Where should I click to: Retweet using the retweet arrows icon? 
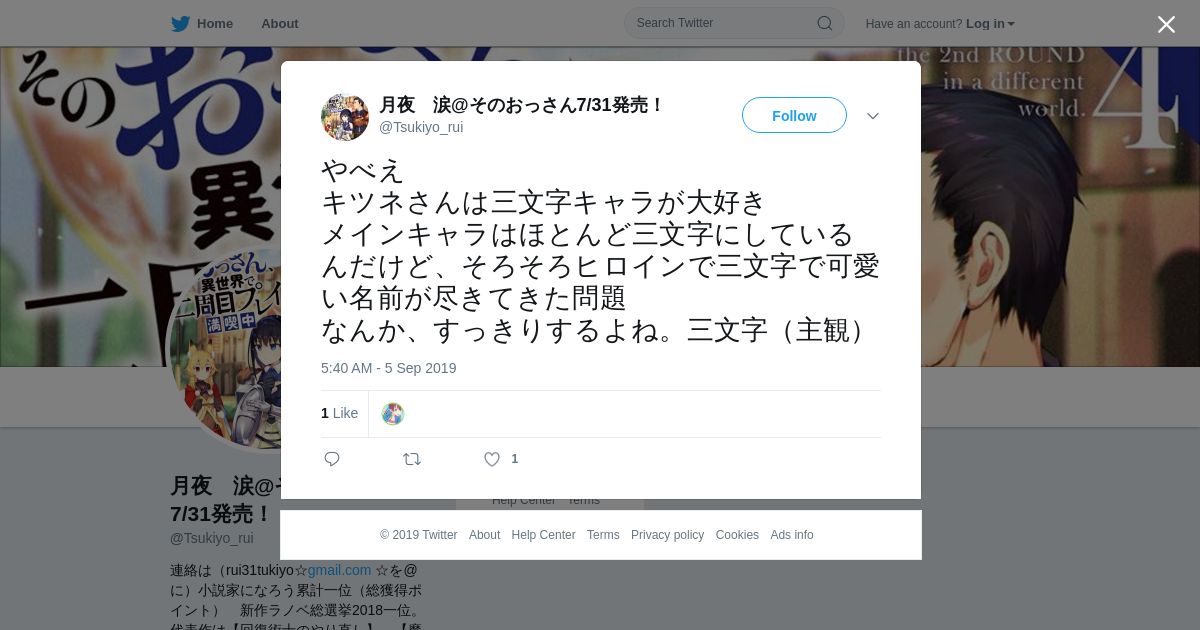point(412,459)
